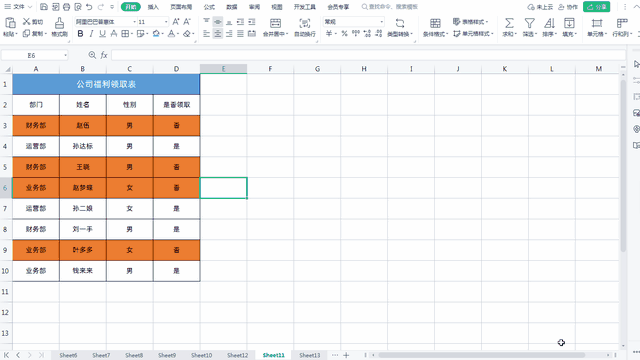
Task: Expand the font size dropdown
Action: click(166, 22)
